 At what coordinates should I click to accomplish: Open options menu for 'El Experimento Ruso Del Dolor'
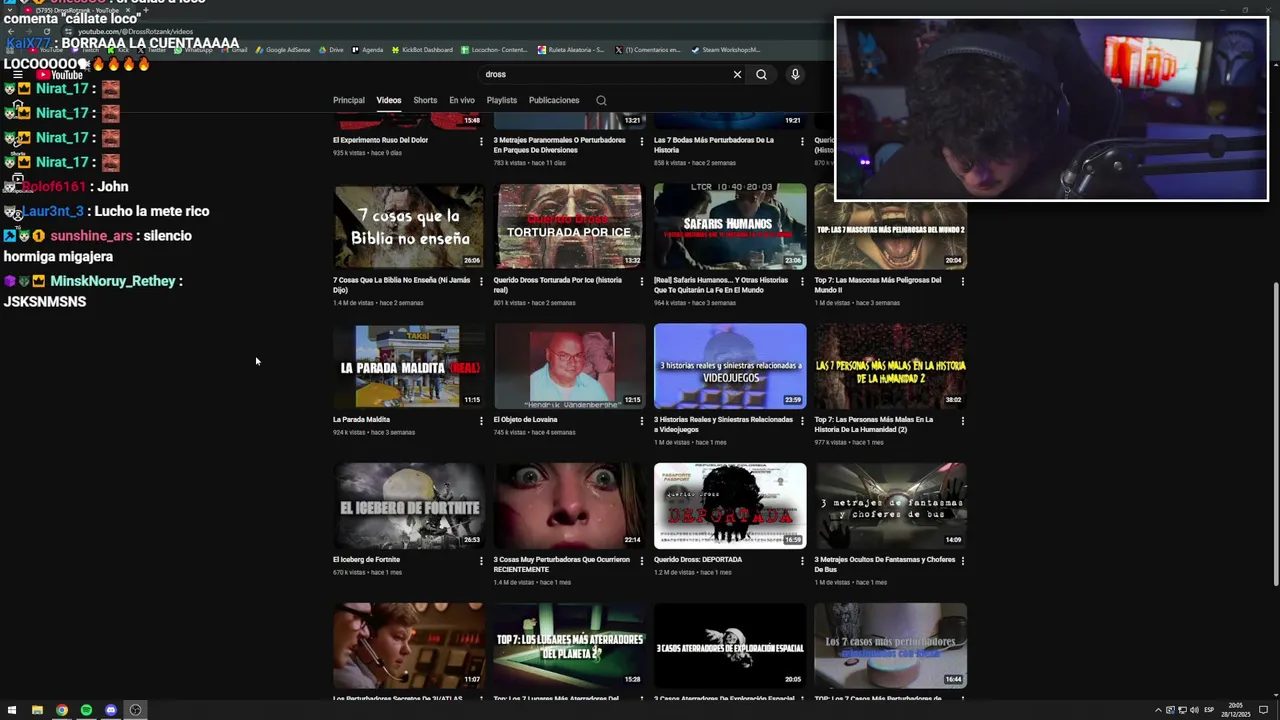coord(481,141)
